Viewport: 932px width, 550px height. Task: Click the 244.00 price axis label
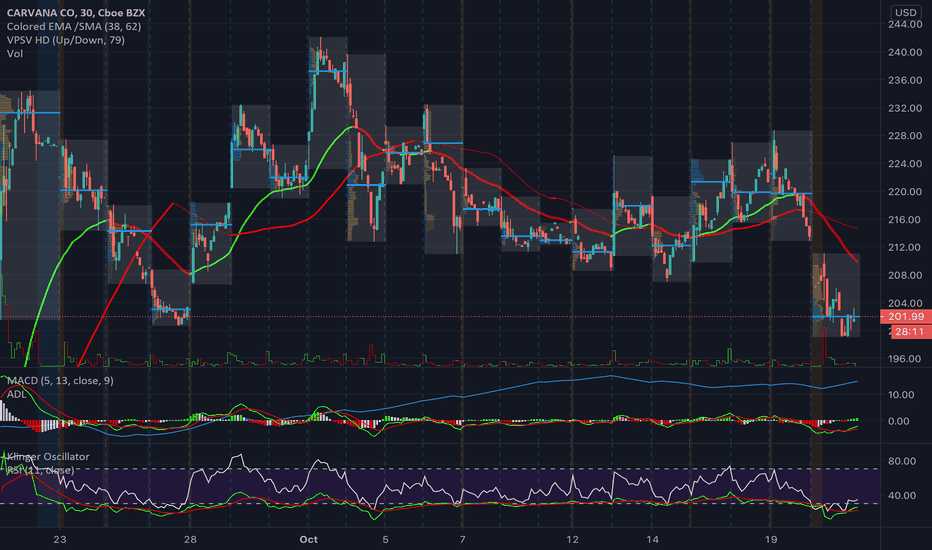[x=905, y=24]
